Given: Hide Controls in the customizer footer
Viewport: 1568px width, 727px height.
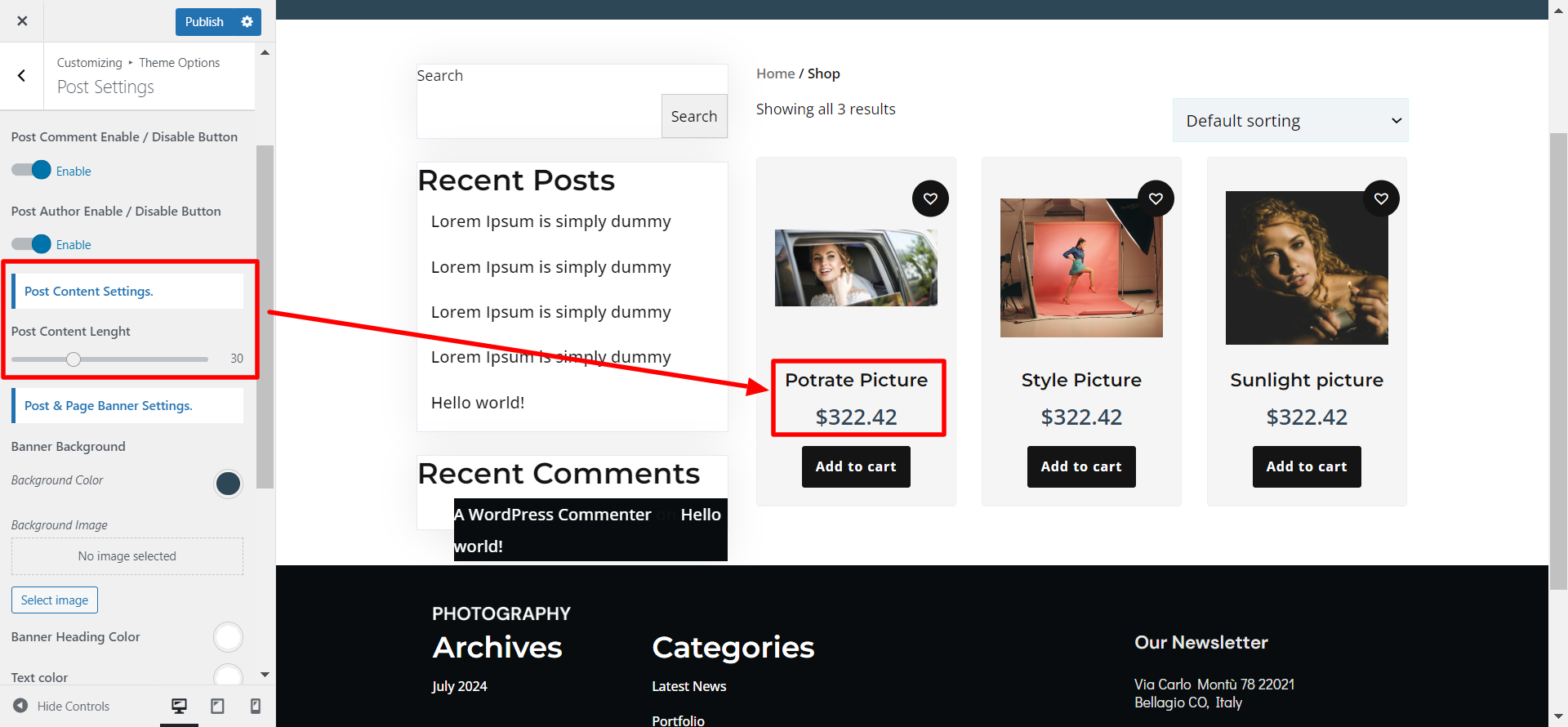Looking at the screenshot, I should (x=62, y=706).
